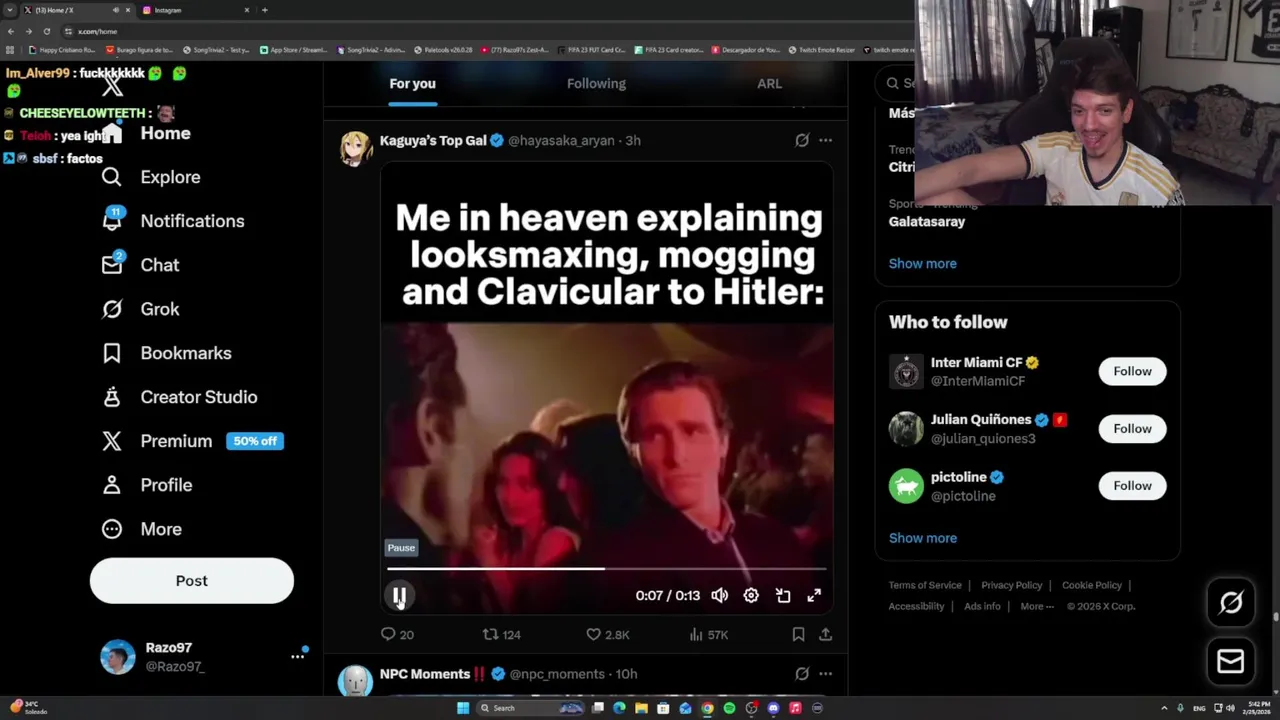Open Grok icon on NPC Moments post
The width and height of the screenshot is (1280, 720).
click(802, 674)
